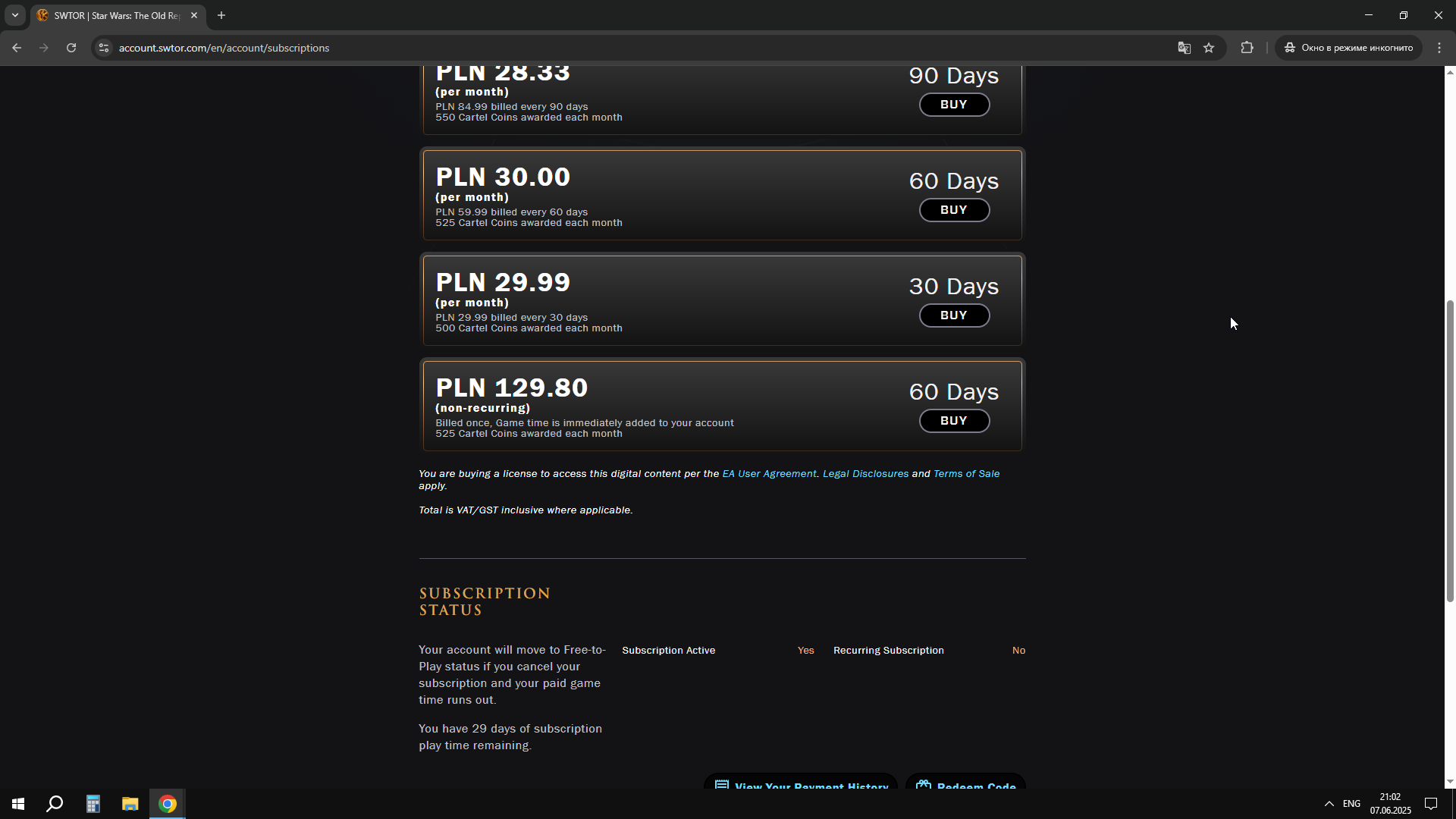Open File Explorer from the taskbar
This screenshot has width=1456, height=819.
130,804
